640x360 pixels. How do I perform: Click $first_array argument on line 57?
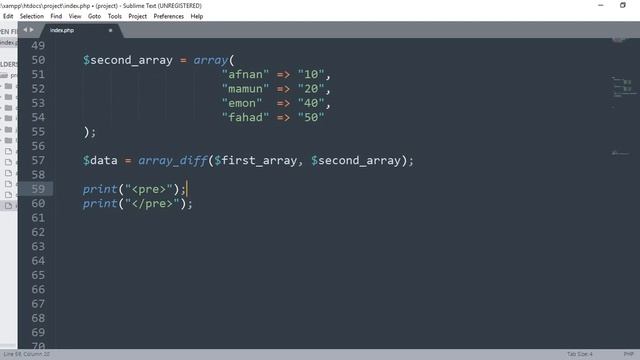pyautogui.click(x=256, y=160)
